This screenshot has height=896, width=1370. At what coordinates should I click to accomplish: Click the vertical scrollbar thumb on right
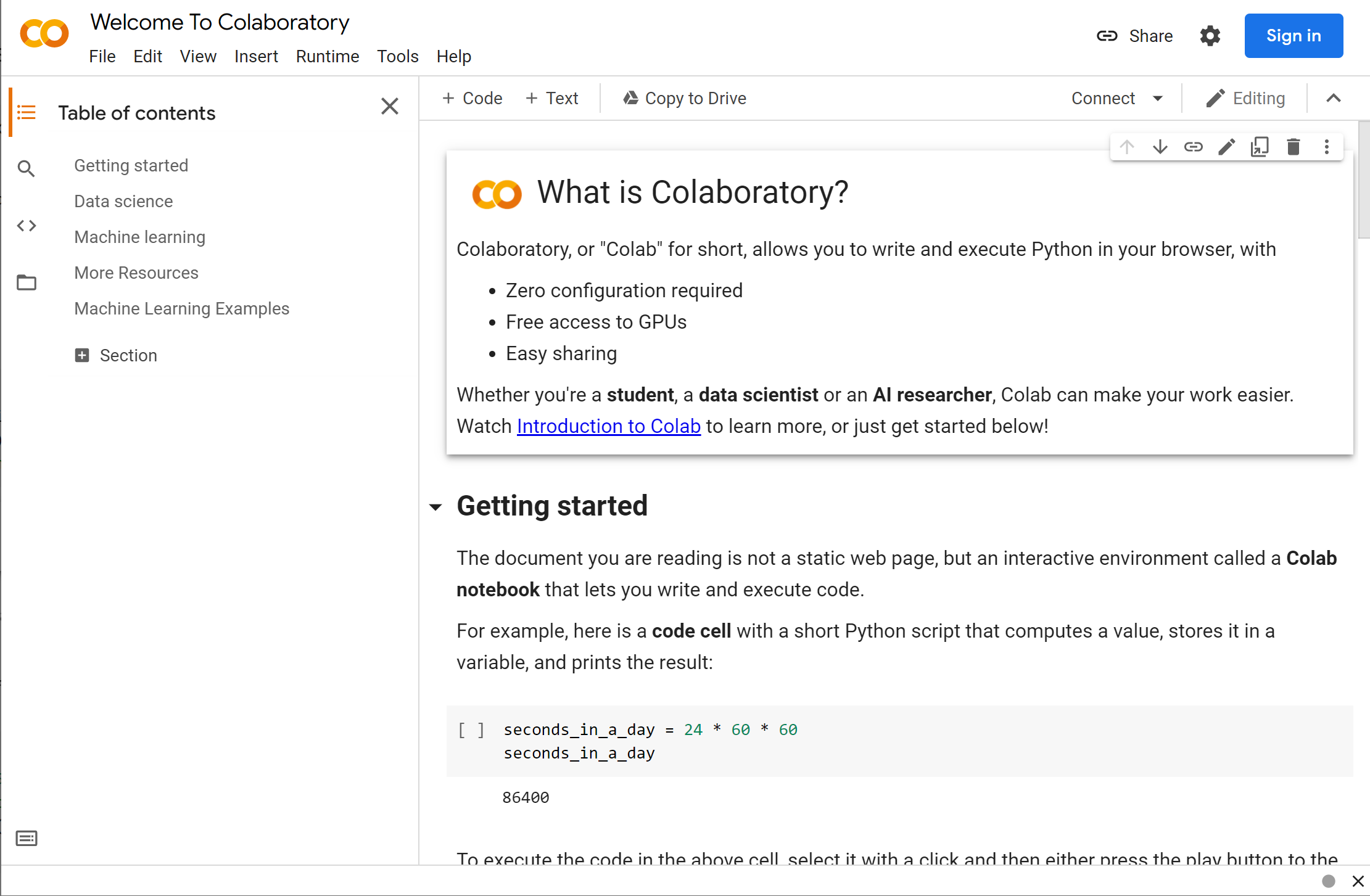pos(1364,180)
